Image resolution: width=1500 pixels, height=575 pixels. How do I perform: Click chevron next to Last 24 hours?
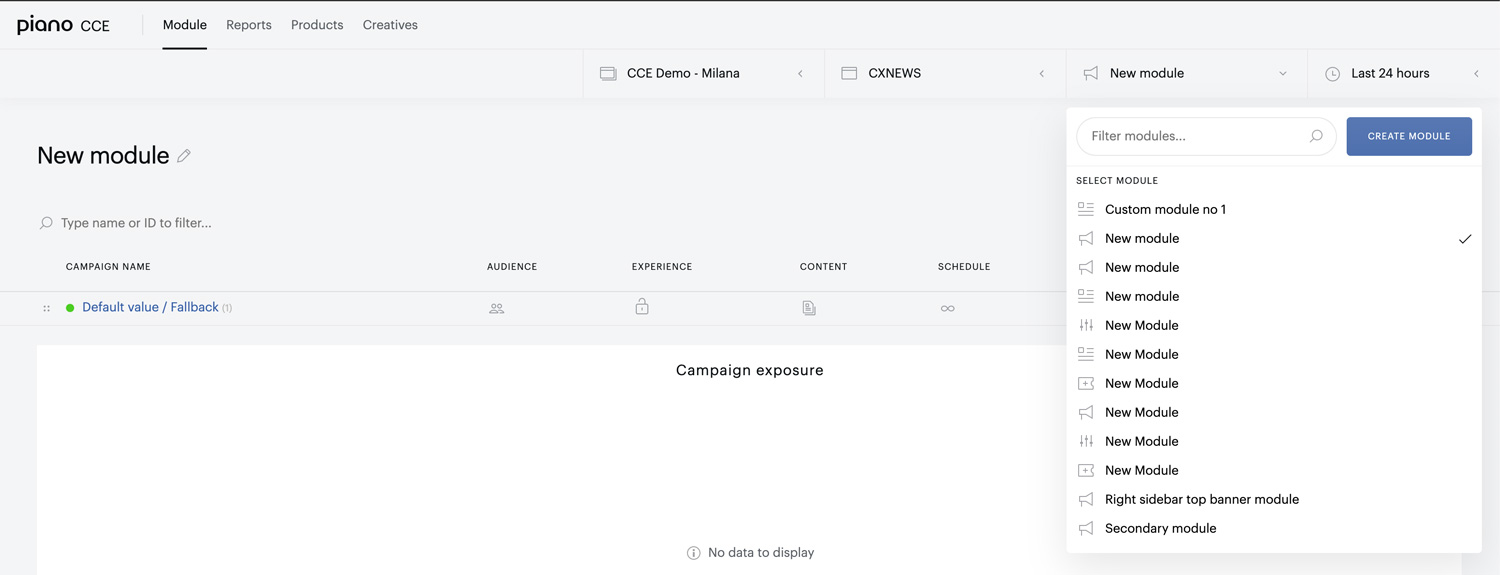(x=1476, y=73)
